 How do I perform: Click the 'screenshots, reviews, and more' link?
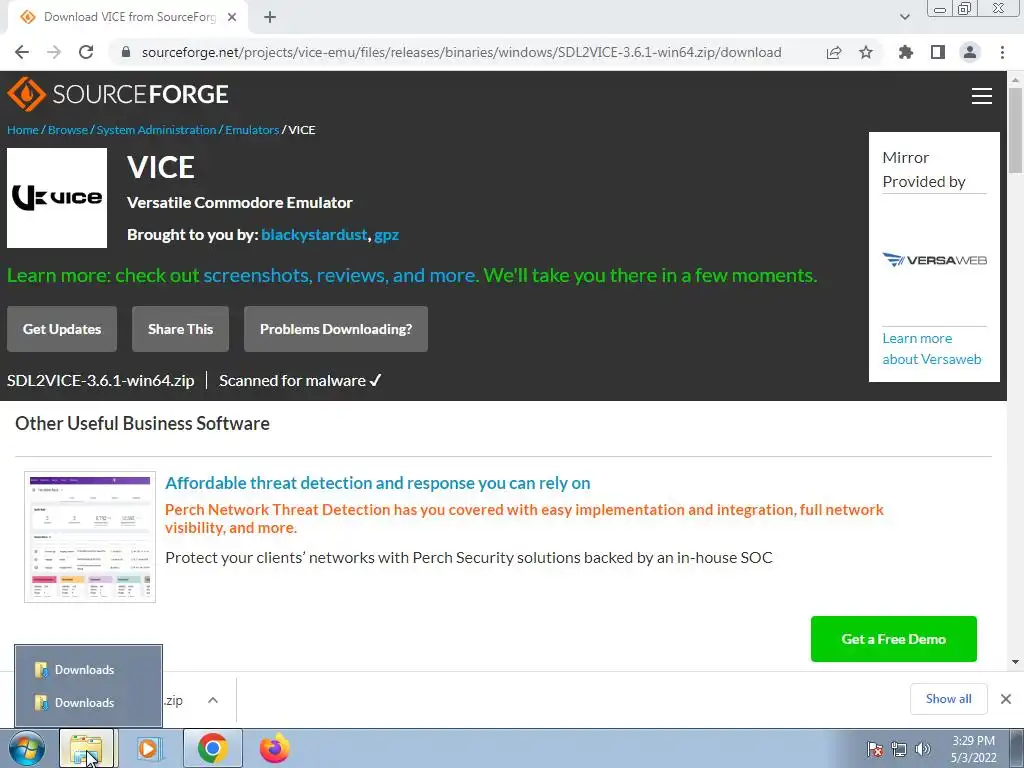(339, 276)
